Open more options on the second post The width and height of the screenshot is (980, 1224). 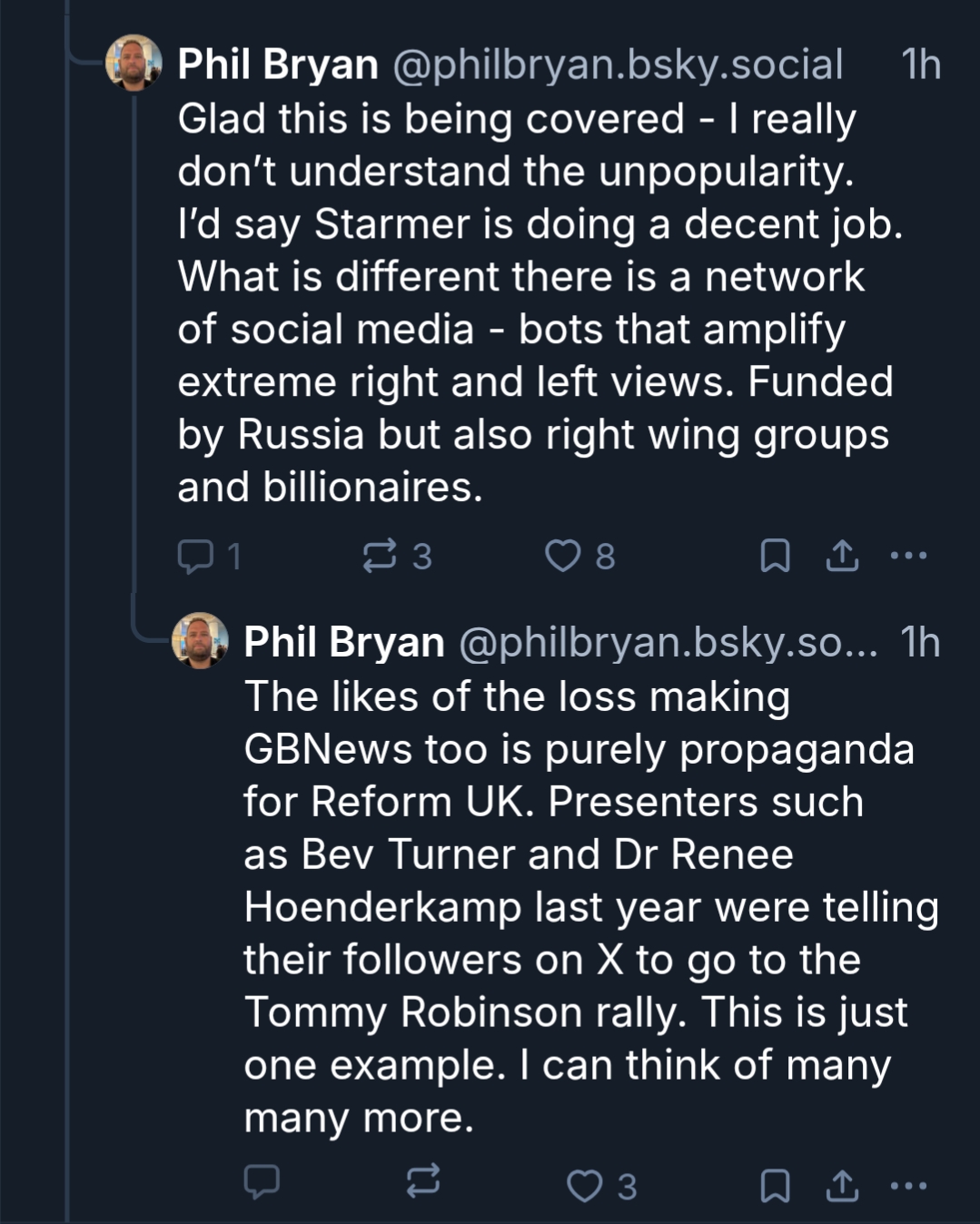coord(909,1186)
